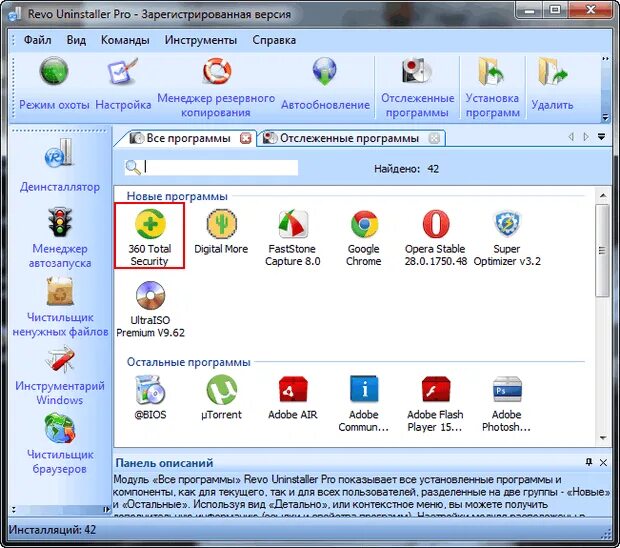Click Инсталляций: 42 in status bar
Screen dimensions: 620x548
coord(52,530)
